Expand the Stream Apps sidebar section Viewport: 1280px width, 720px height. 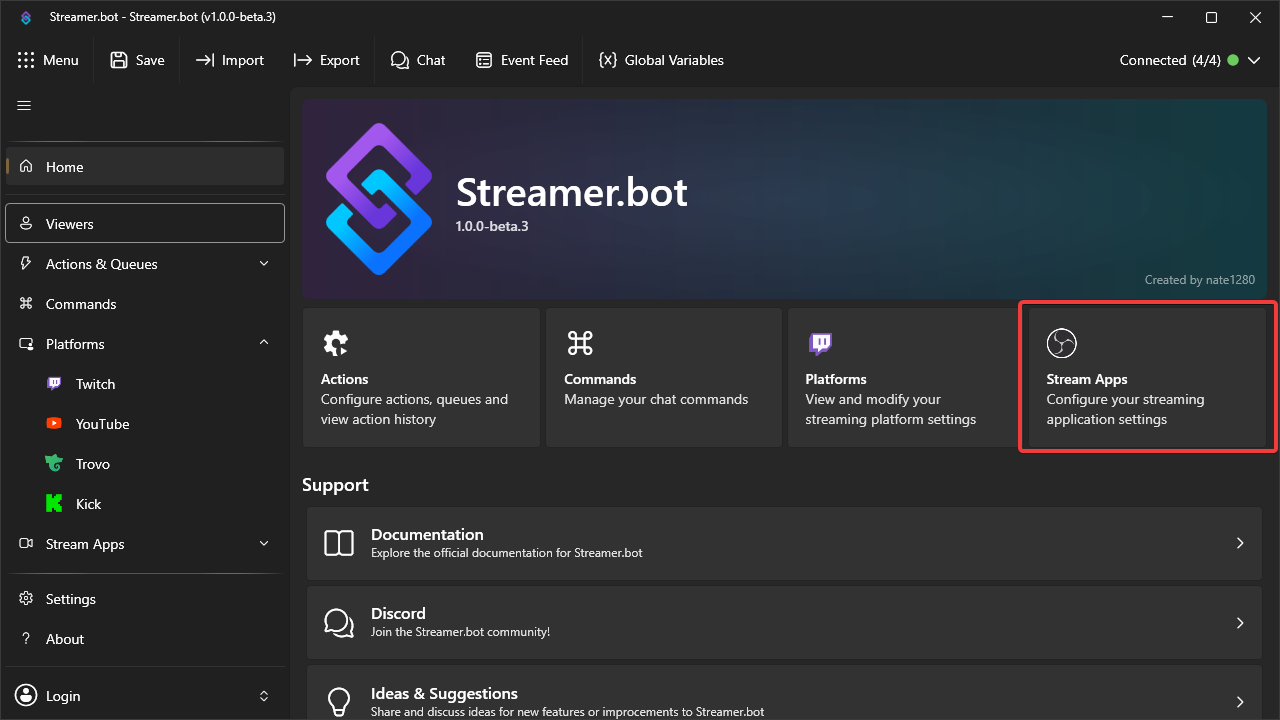pos(263,543)
